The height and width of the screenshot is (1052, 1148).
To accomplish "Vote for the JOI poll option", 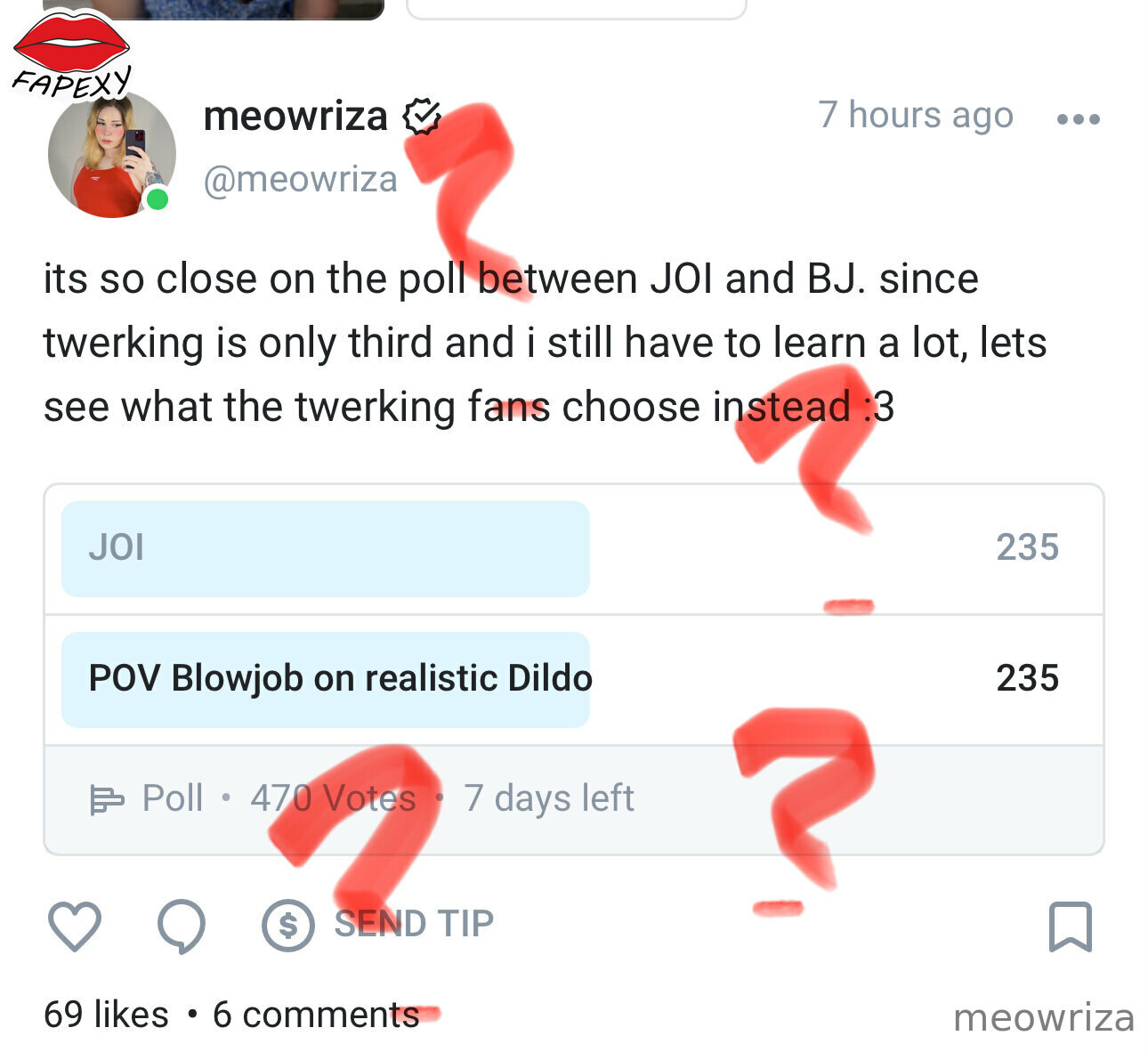I will [574, 548].
